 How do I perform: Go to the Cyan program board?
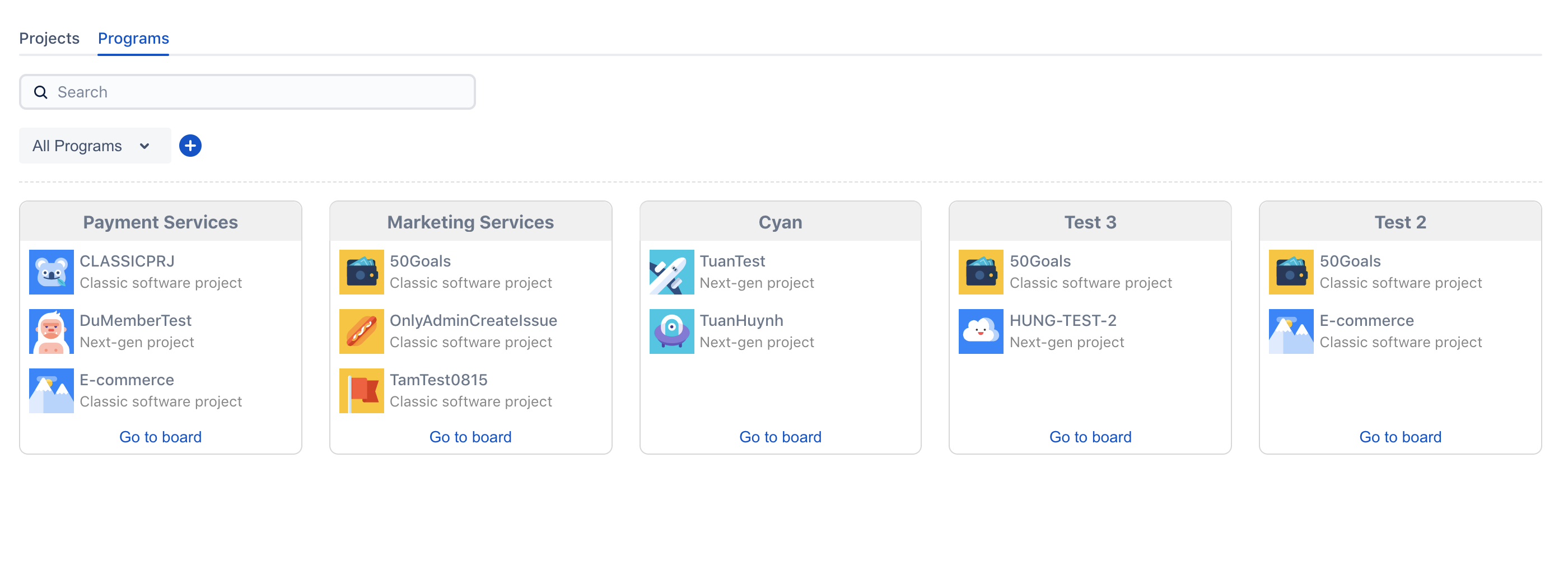780,437
